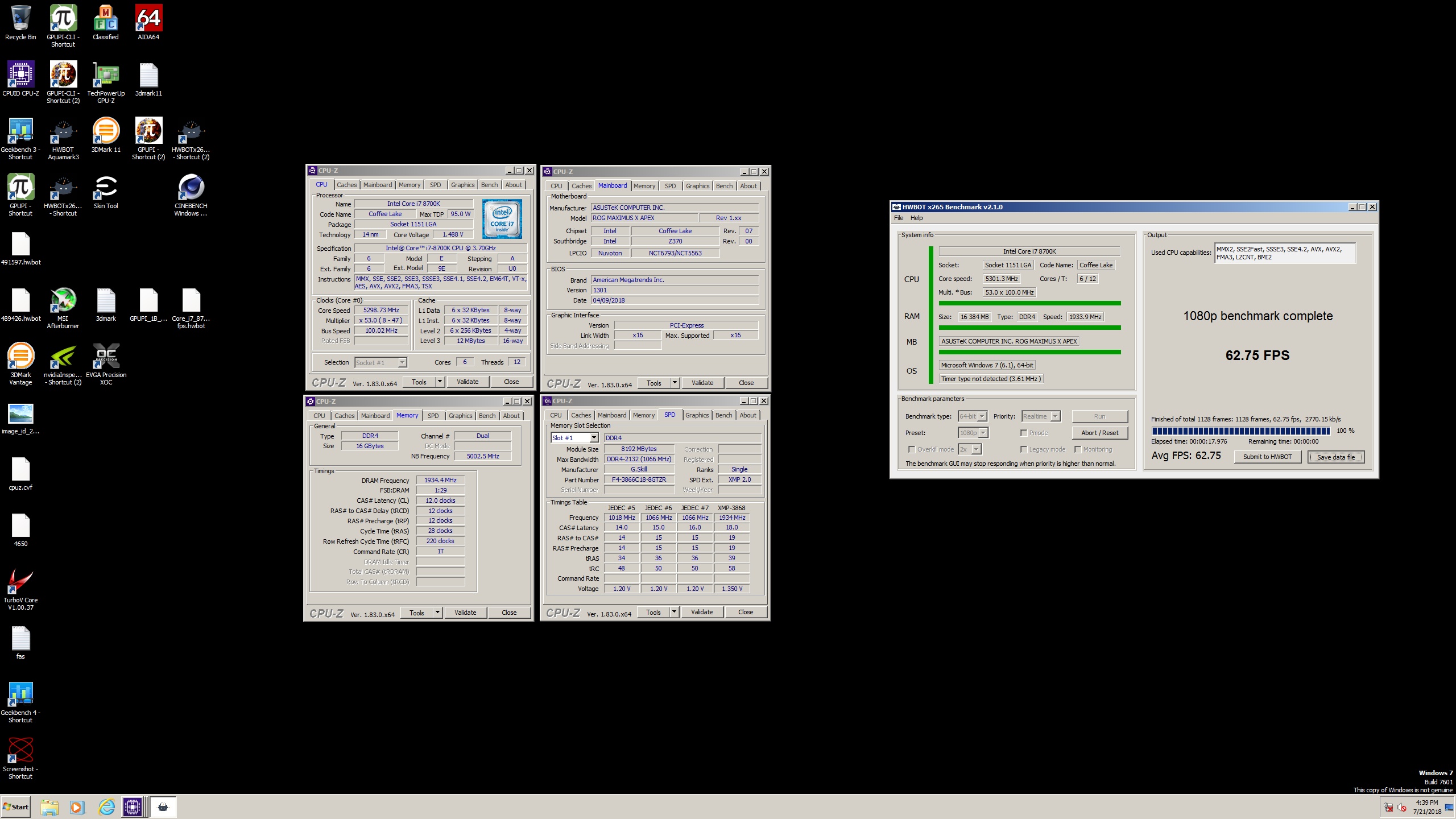Select About tab in SPD window
Viewport: 1456px width, 819px height.
[748, 415]
